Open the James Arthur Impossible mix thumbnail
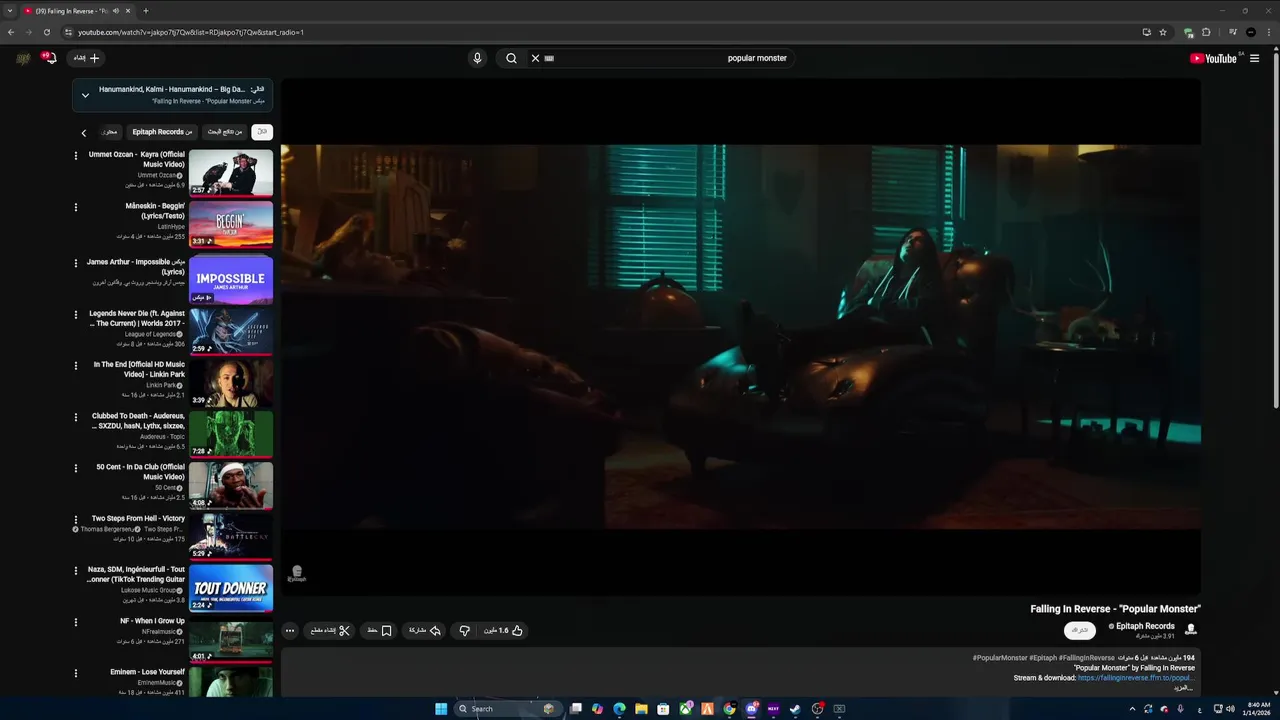This screenshot has width=1280, height=720. [231, 279]
